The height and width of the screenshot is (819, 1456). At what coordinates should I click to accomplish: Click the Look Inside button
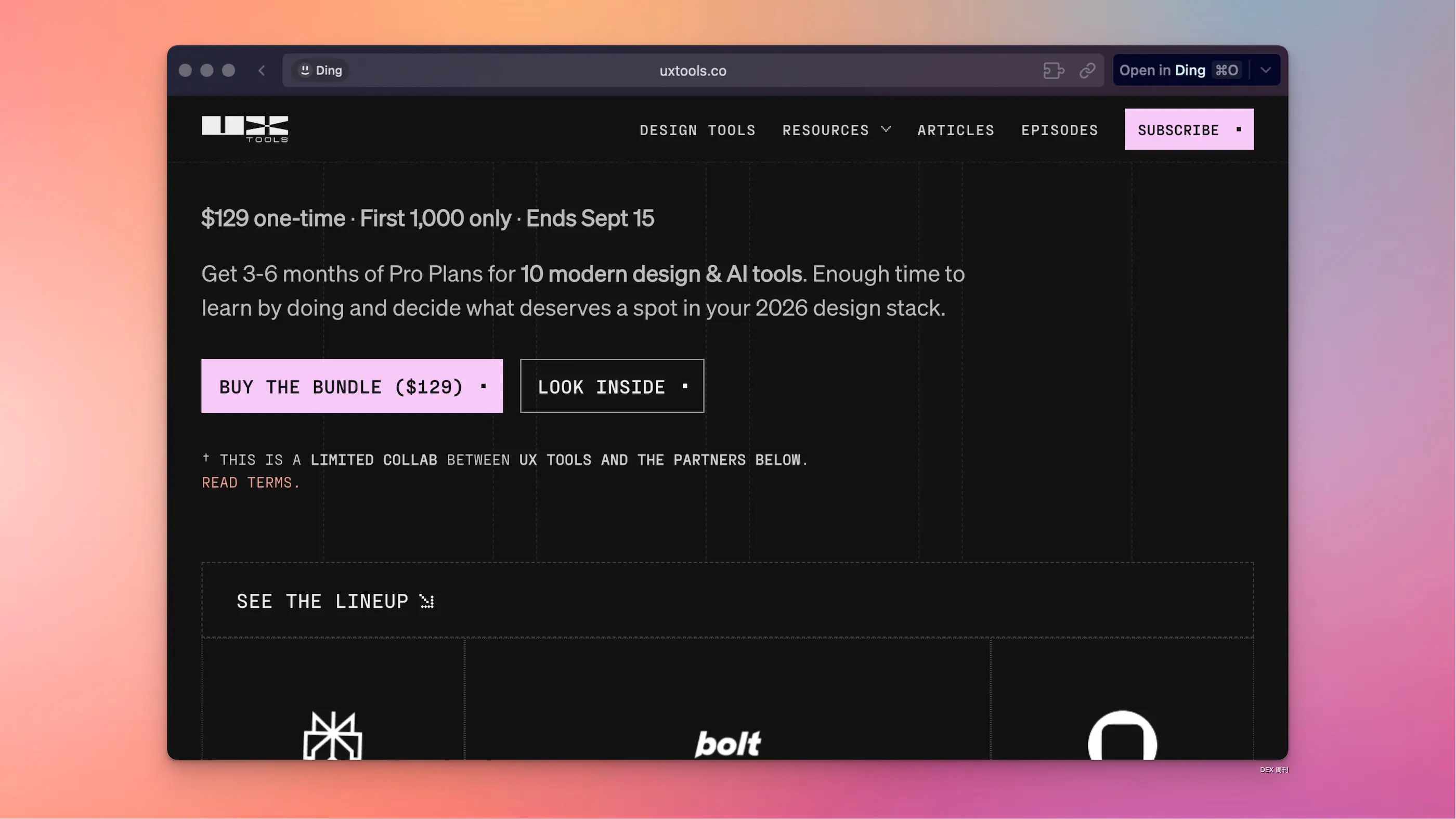click(612, 386)
